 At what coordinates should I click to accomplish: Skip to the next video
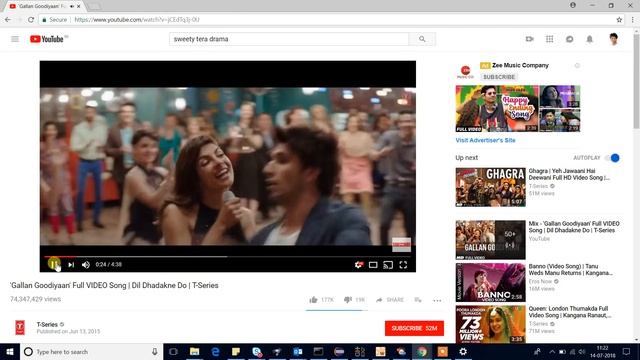(71, 264)
